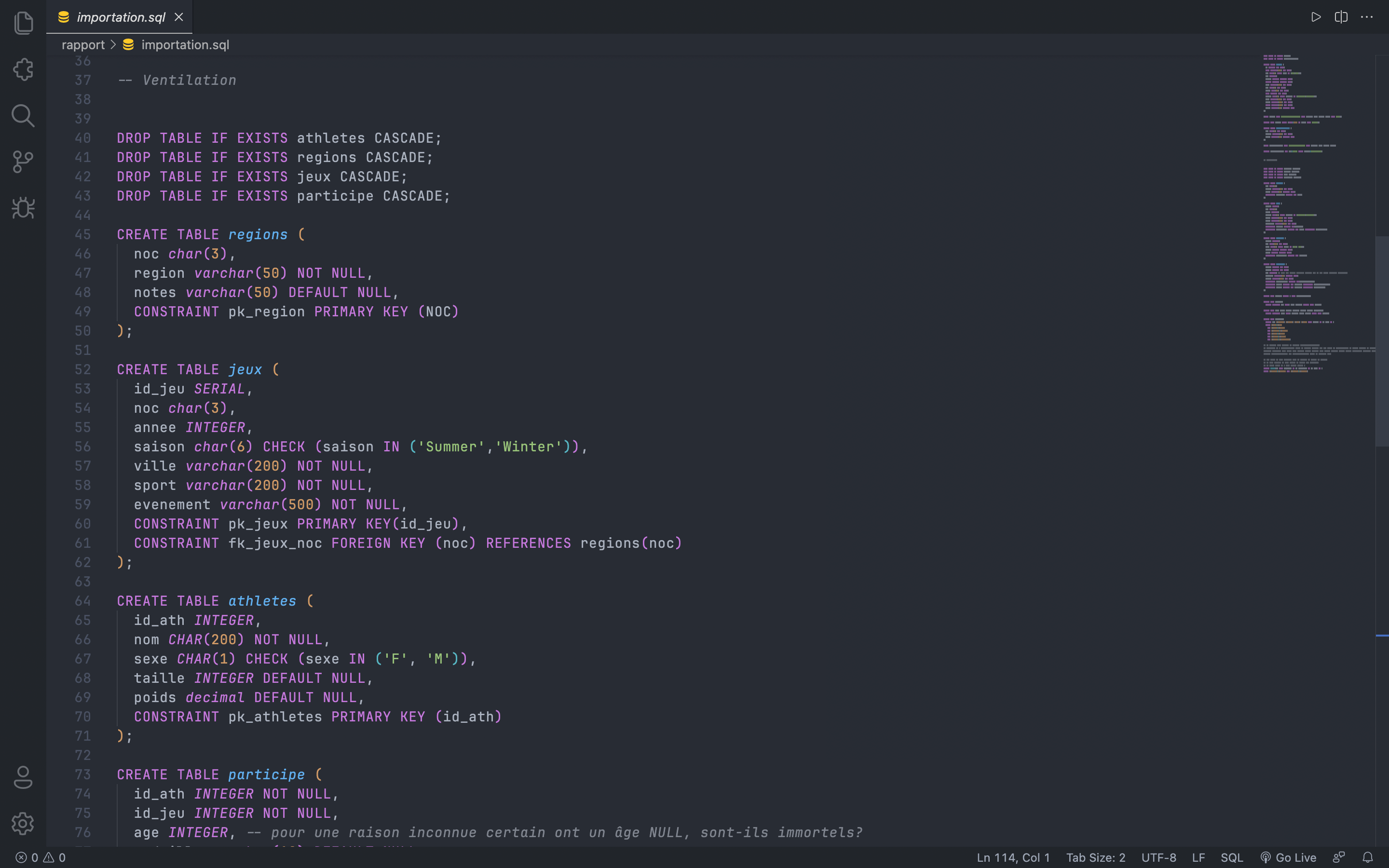Viewport: 1389px width, 868px height.
Task: Click the 'age INTEGER' line with immortels comment
Action: pyautogui.click(x=498, y=833)
